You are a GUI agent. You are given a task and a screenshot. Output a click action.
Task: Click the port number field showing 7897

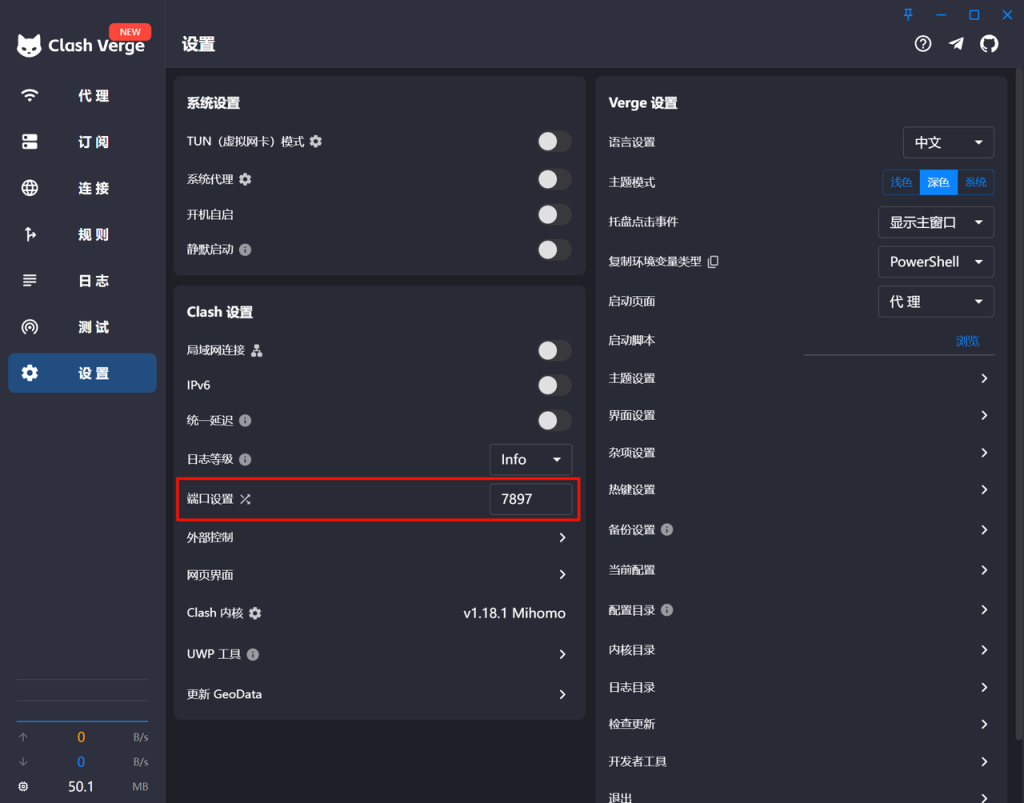[530, 499]
